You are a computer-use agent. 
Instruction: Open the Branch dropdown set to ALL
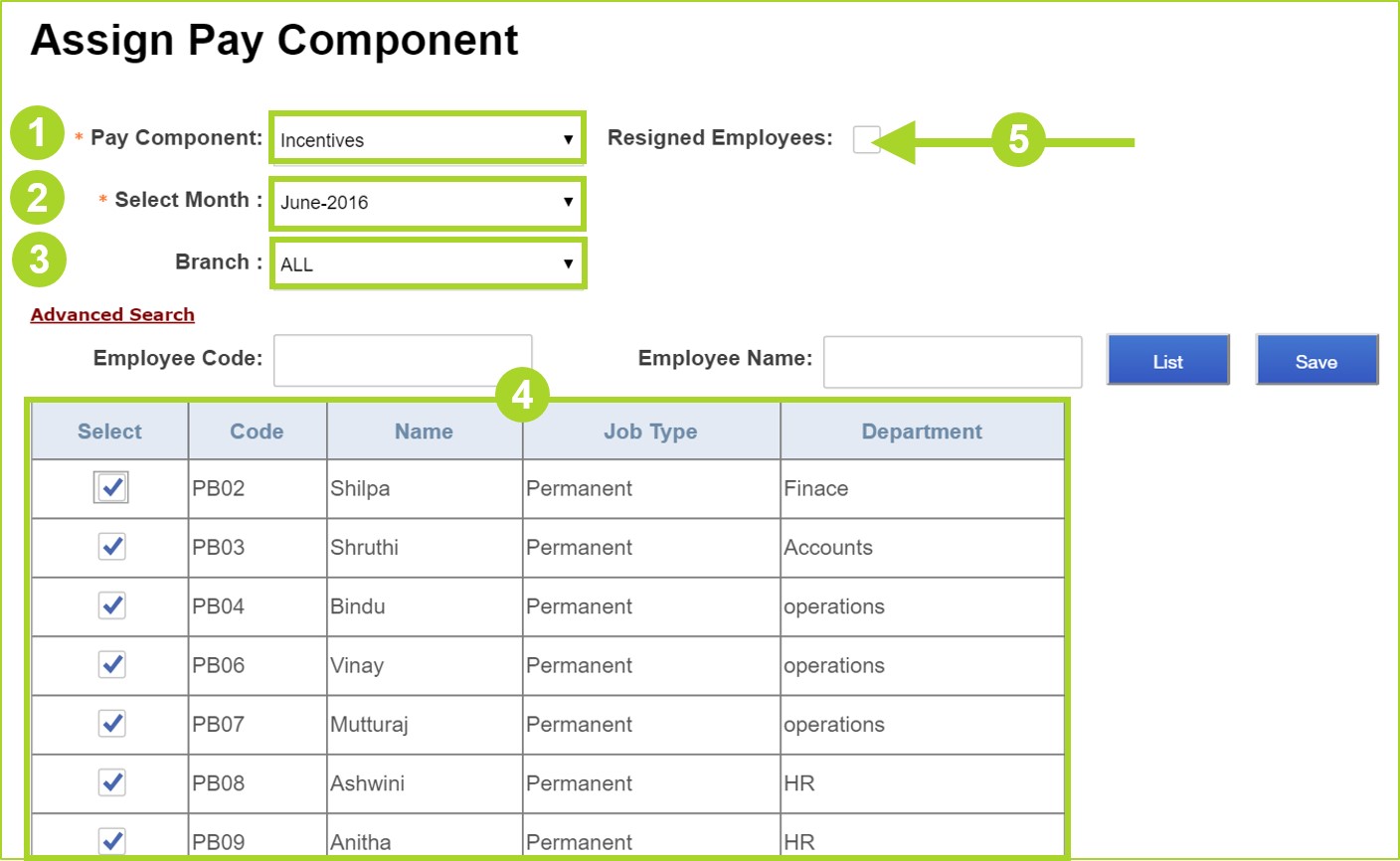426,262
